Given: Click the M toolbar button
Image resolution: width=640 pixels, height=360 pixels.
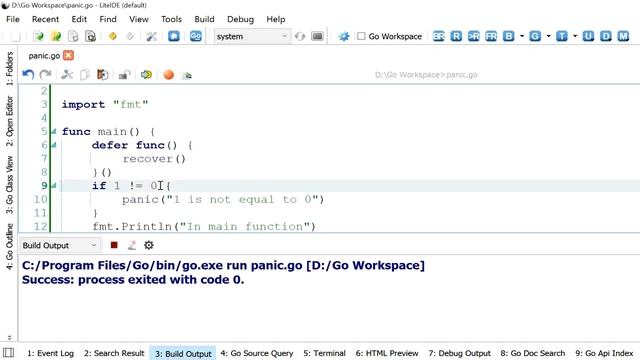Looking at the screenshot, I should [x=623, y=36].
